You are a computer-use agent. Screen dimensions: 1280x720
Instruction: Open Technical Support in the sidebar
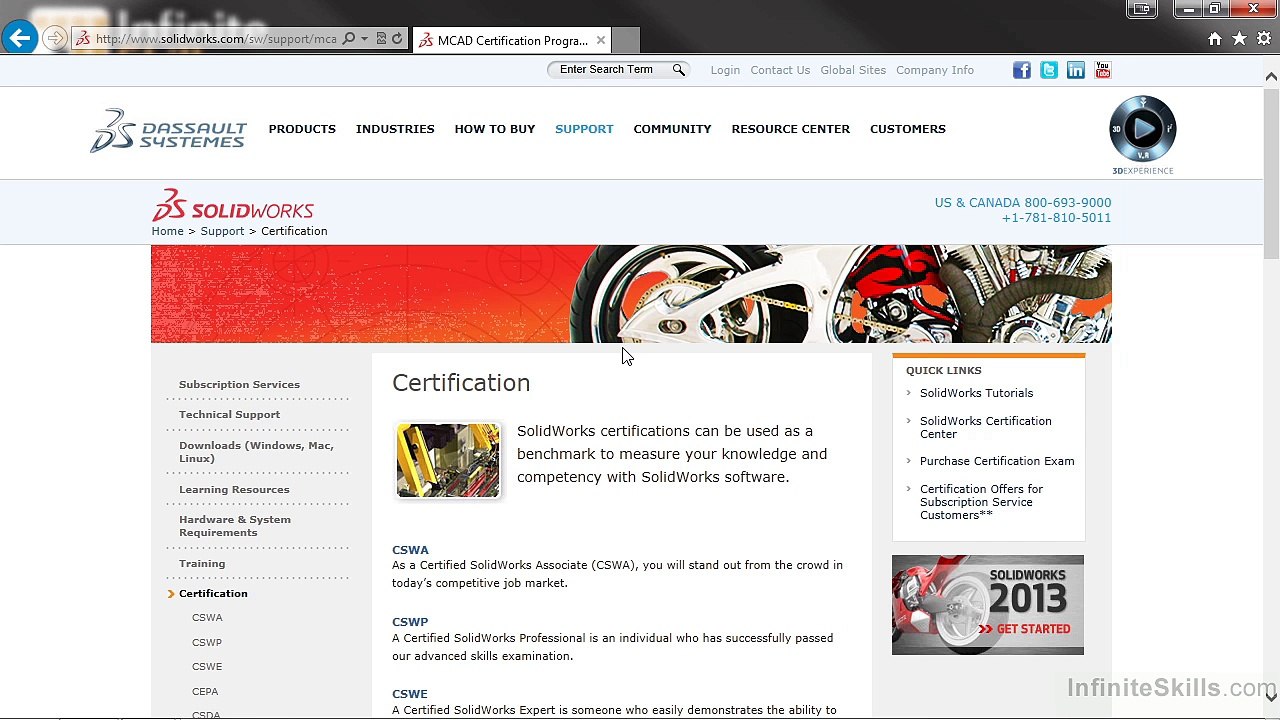229,414
